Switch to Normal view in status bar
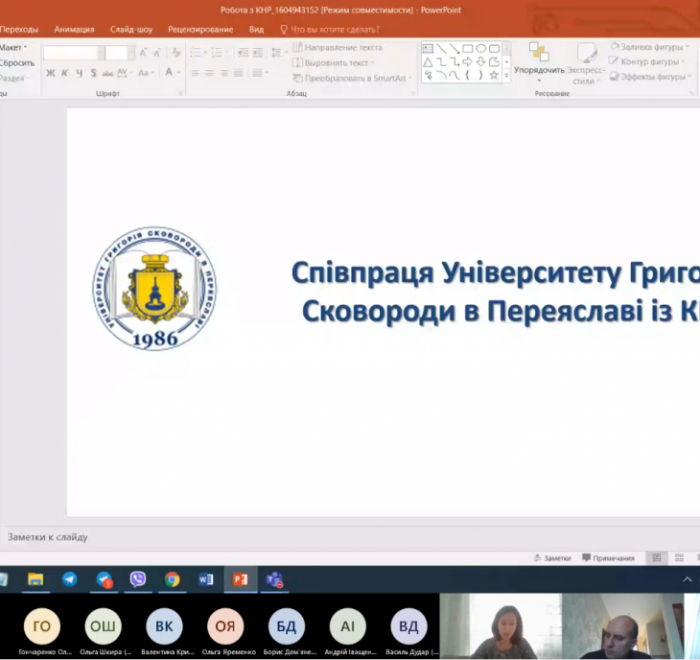 [657, 558]
